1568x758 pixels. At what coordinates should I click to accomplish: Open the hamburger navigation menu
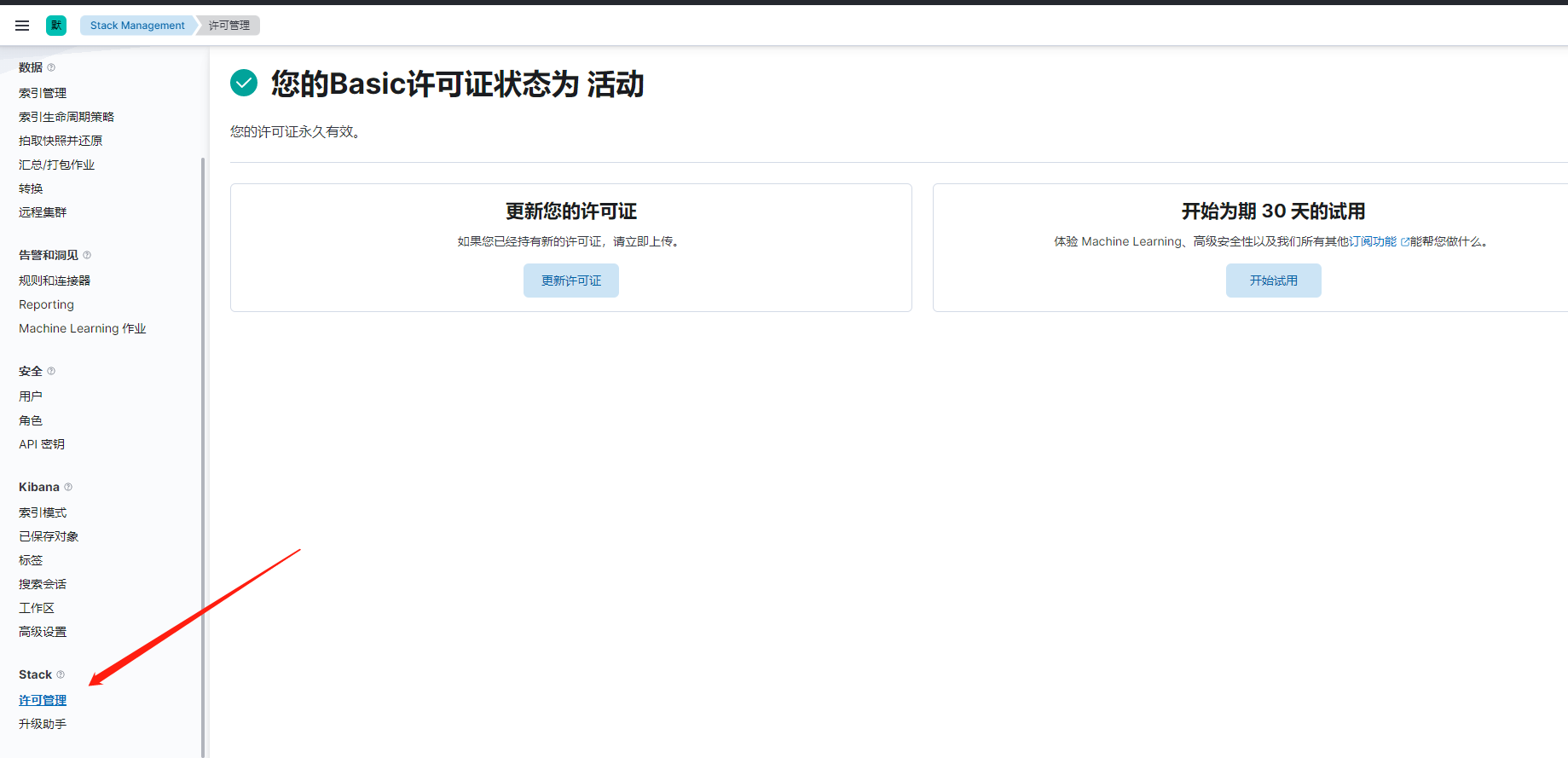pos(22,26)
